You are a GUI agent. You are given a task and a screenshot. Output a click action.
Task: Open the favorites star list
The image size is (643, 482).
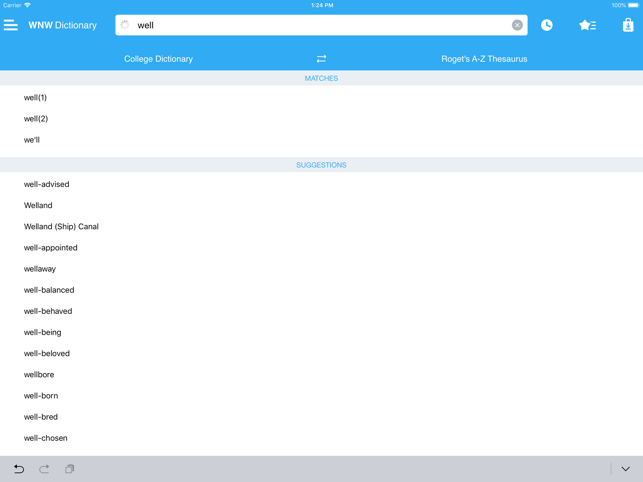[x=587, y=25]
